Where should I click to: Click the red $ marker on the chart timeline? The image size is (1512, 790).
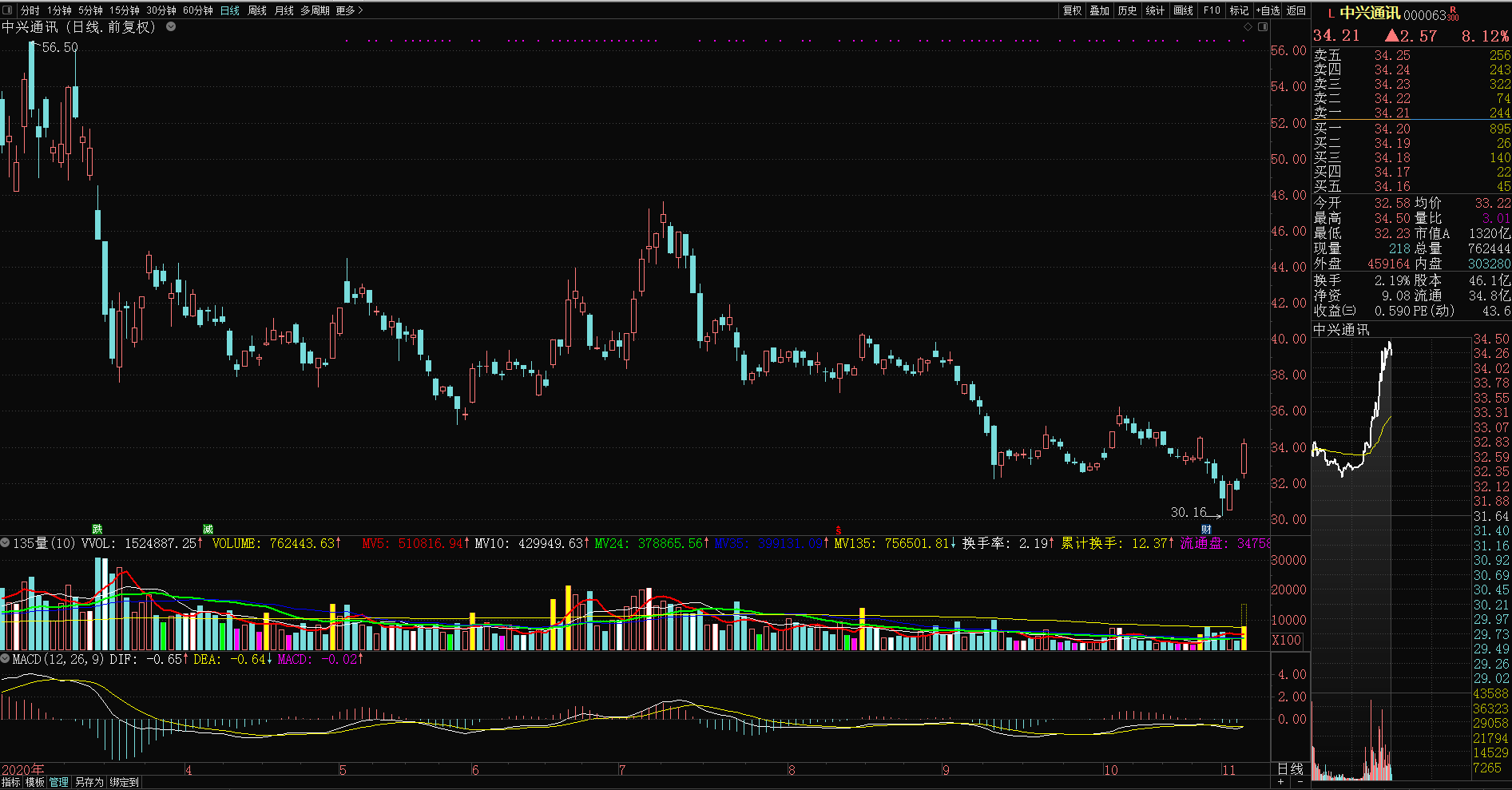click(x=839, y=530)
